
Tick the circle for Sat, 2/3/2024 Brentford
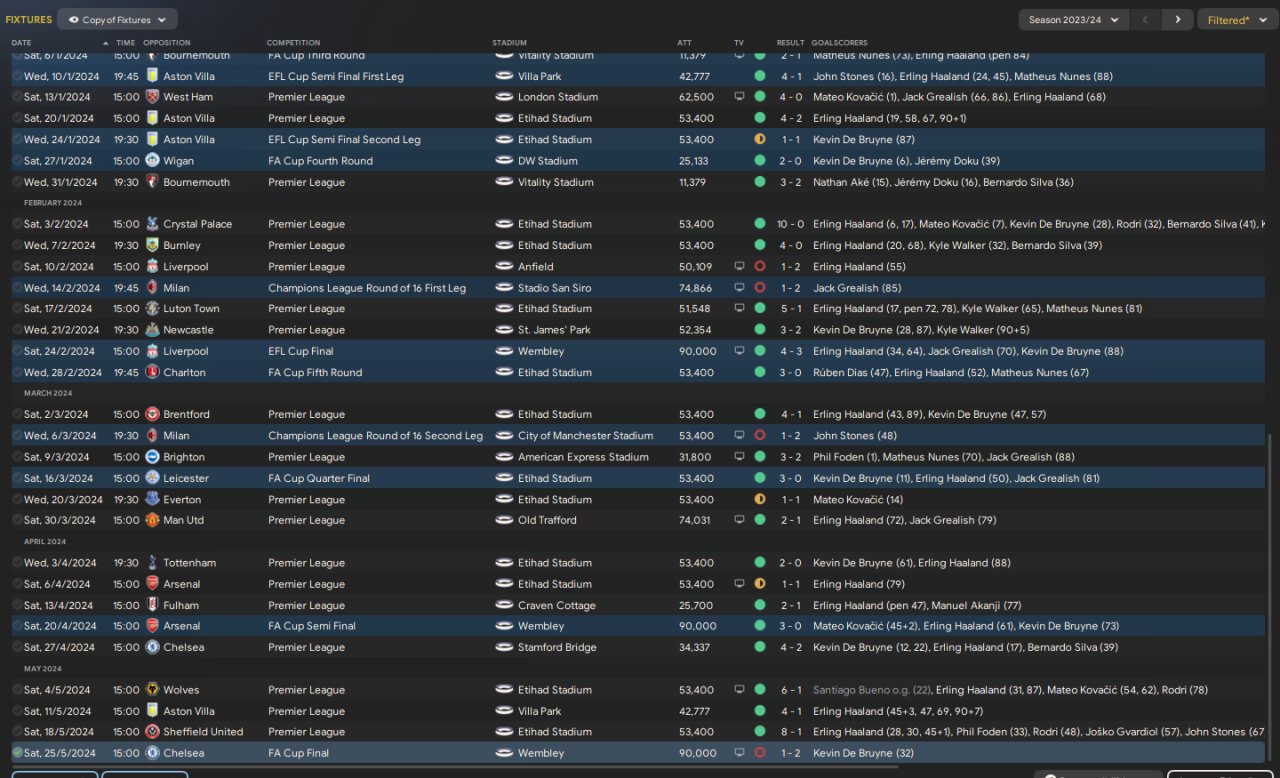(17, 414)
